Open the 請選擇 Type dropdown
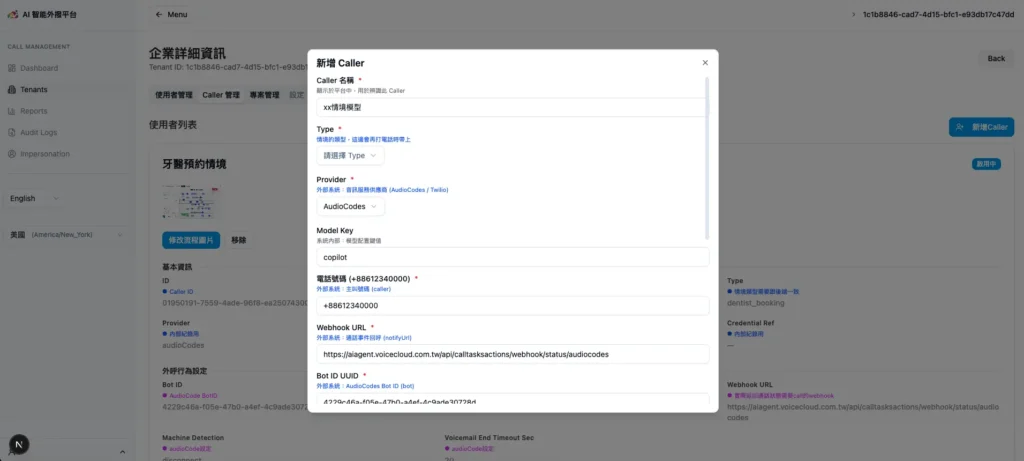This screenshot has height=461, width=1024. [x=350, y=156]
